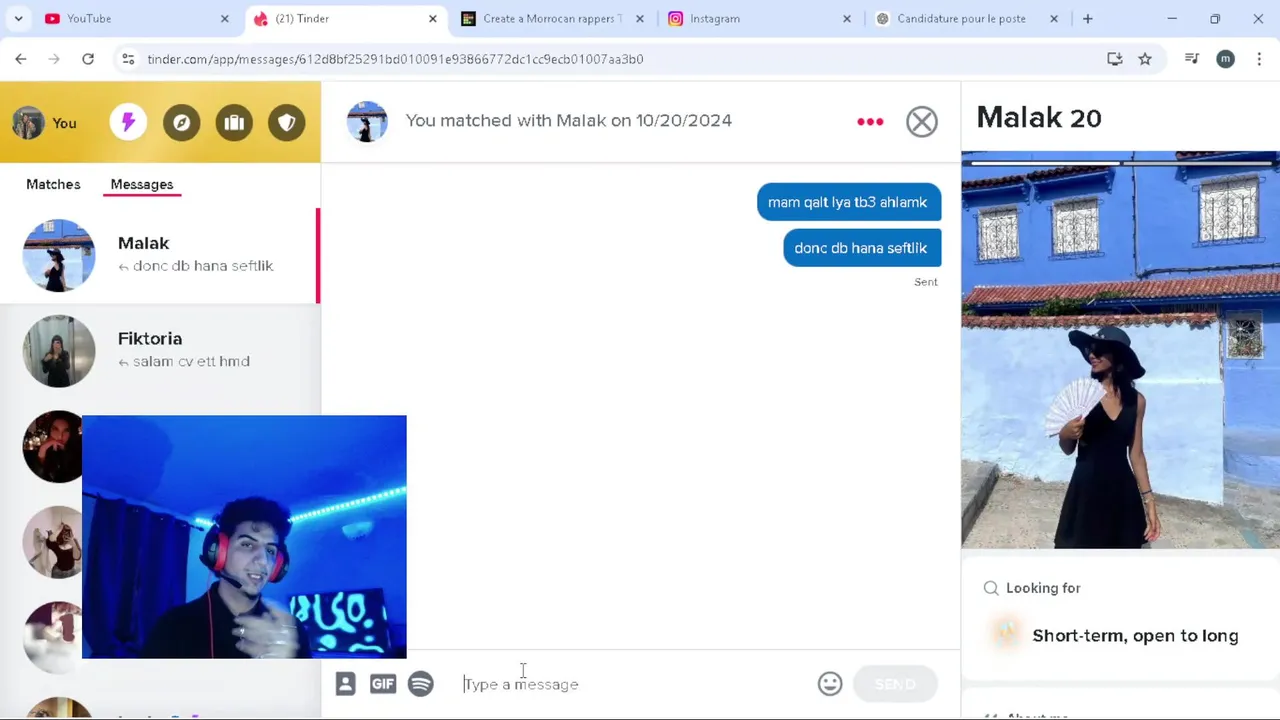The width and height of the screenshot is (1280, 720).
Task: Click the Send button
Action: (x=895, y=684)
